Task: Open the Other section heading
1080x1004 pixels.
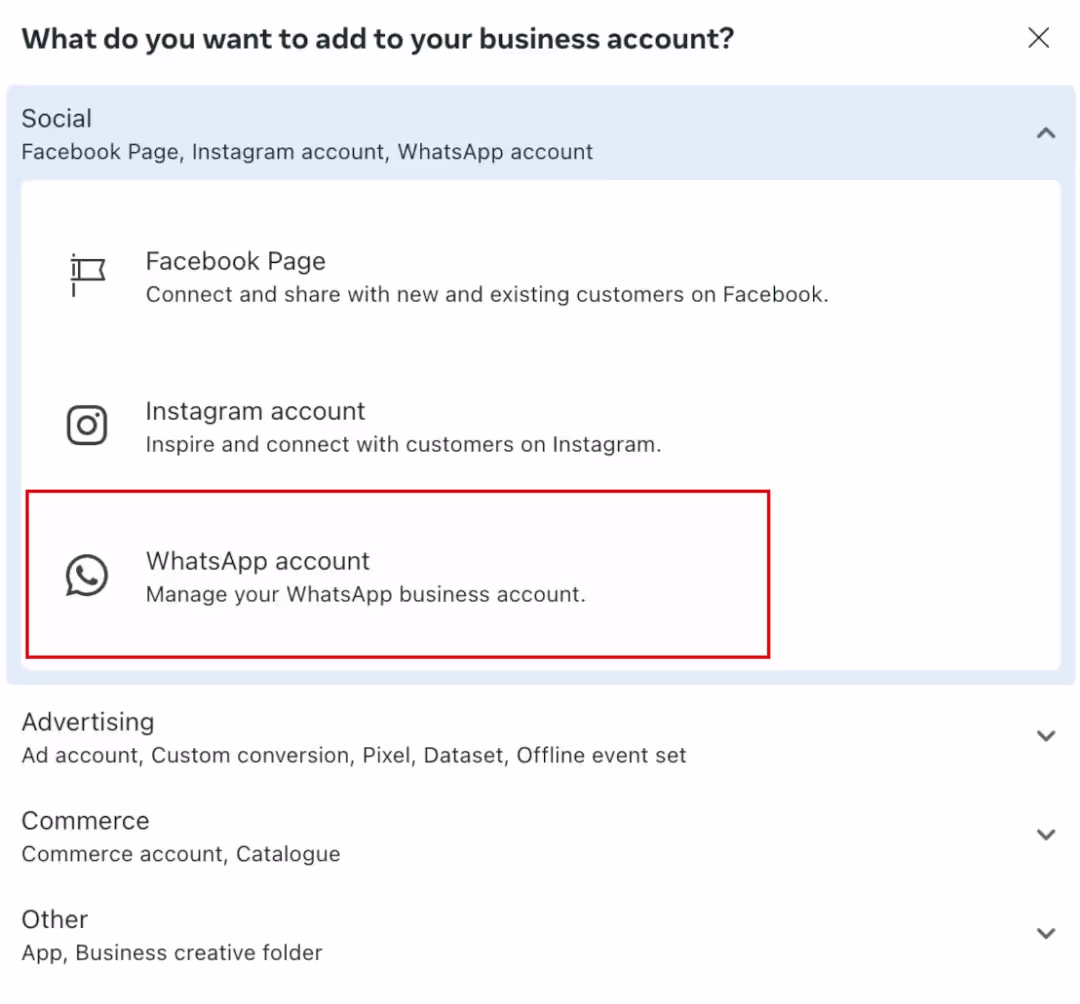Action: point(54,919)
